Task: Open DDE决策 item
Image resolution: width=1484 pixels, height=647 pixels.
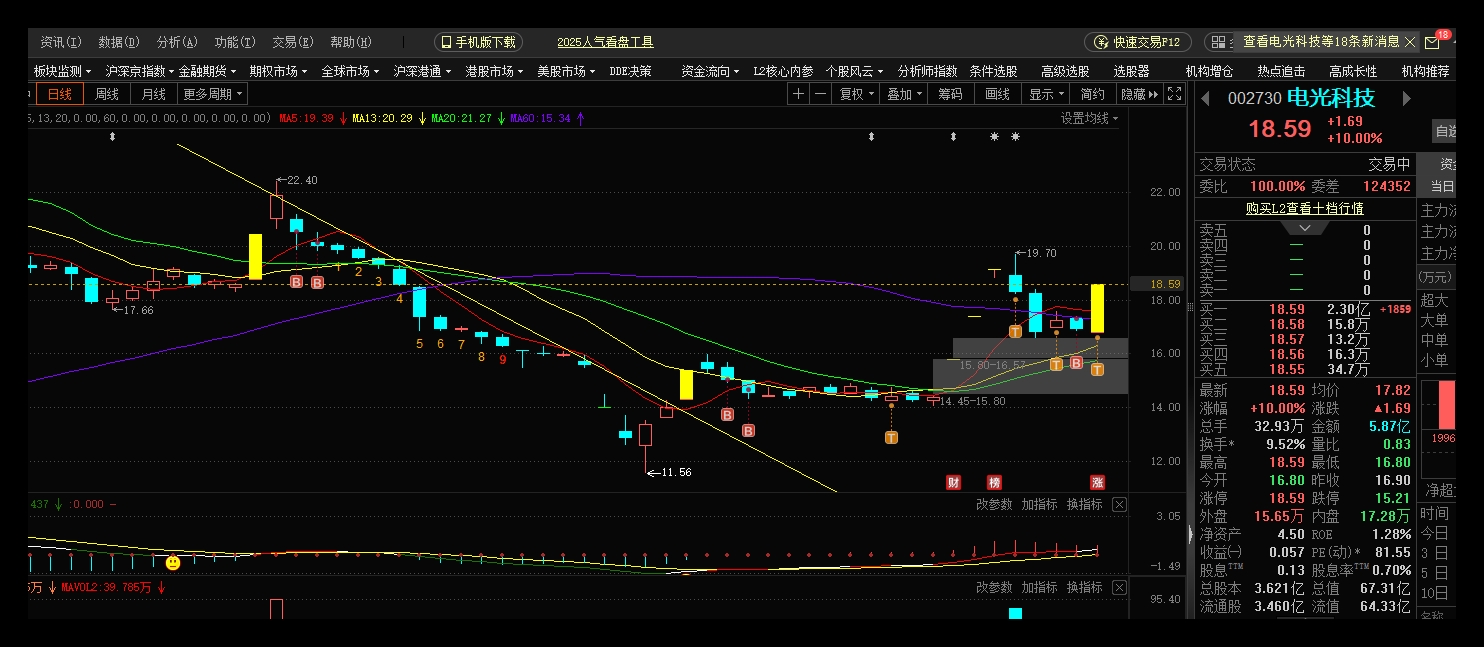Action: (630, 72)
